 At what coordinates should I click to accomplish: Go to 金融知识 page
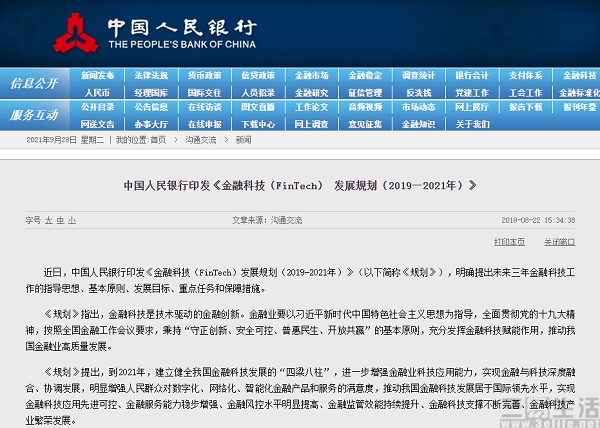coord(418,124)
